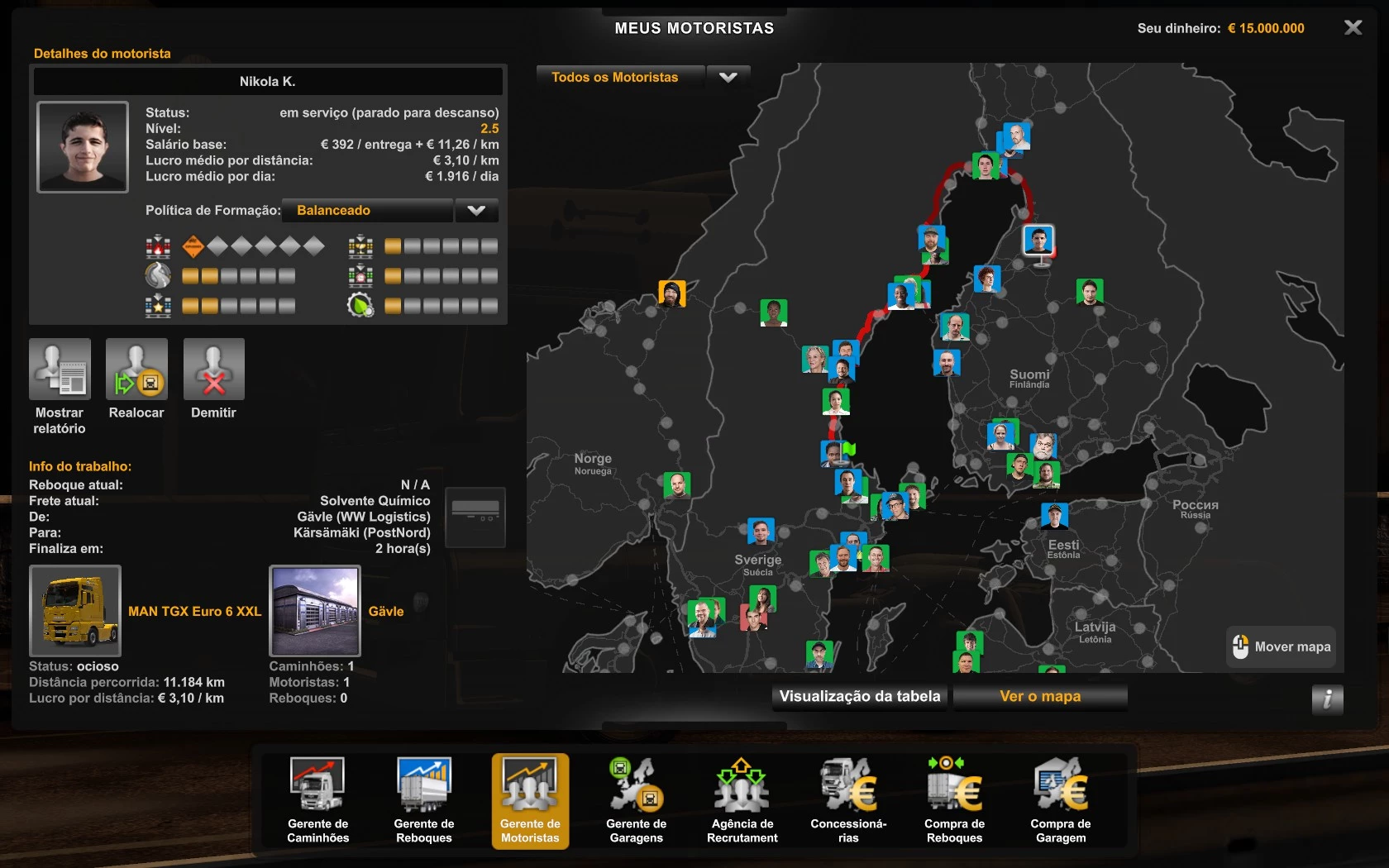
Task: Click Mostrar relatório icon
Action: pos(60,370)
